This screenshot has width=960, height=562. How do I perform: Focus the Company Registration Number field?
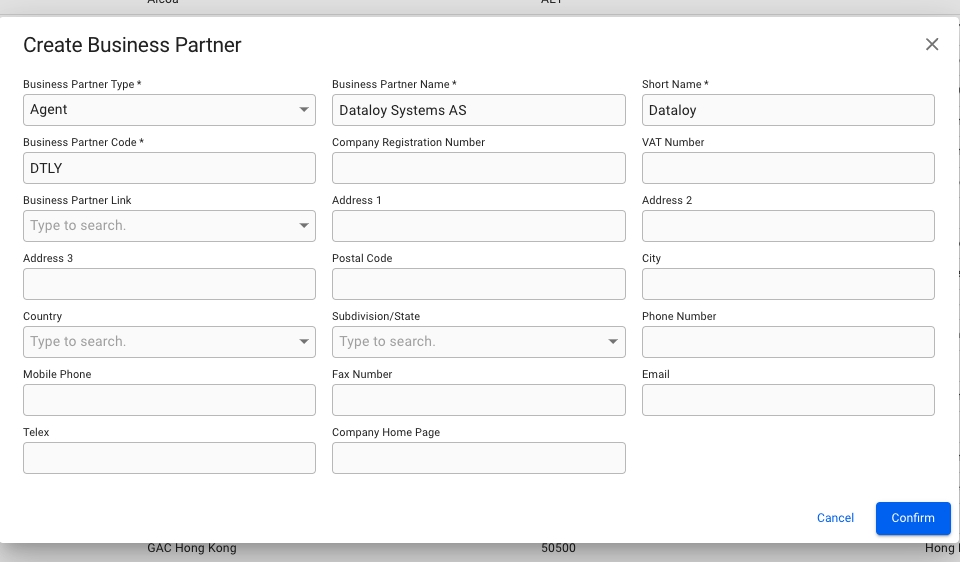478,168
